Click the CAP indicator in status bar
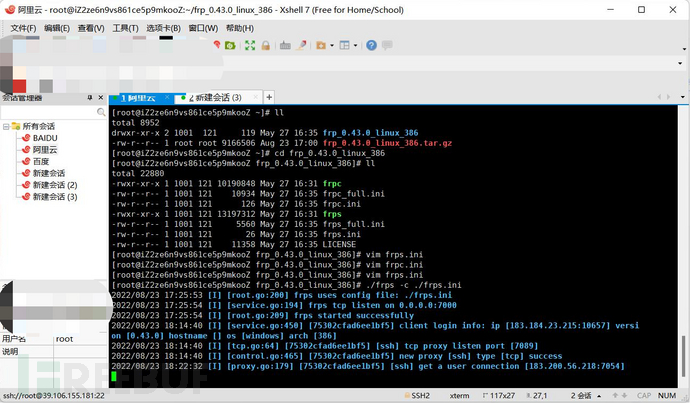 644,396
